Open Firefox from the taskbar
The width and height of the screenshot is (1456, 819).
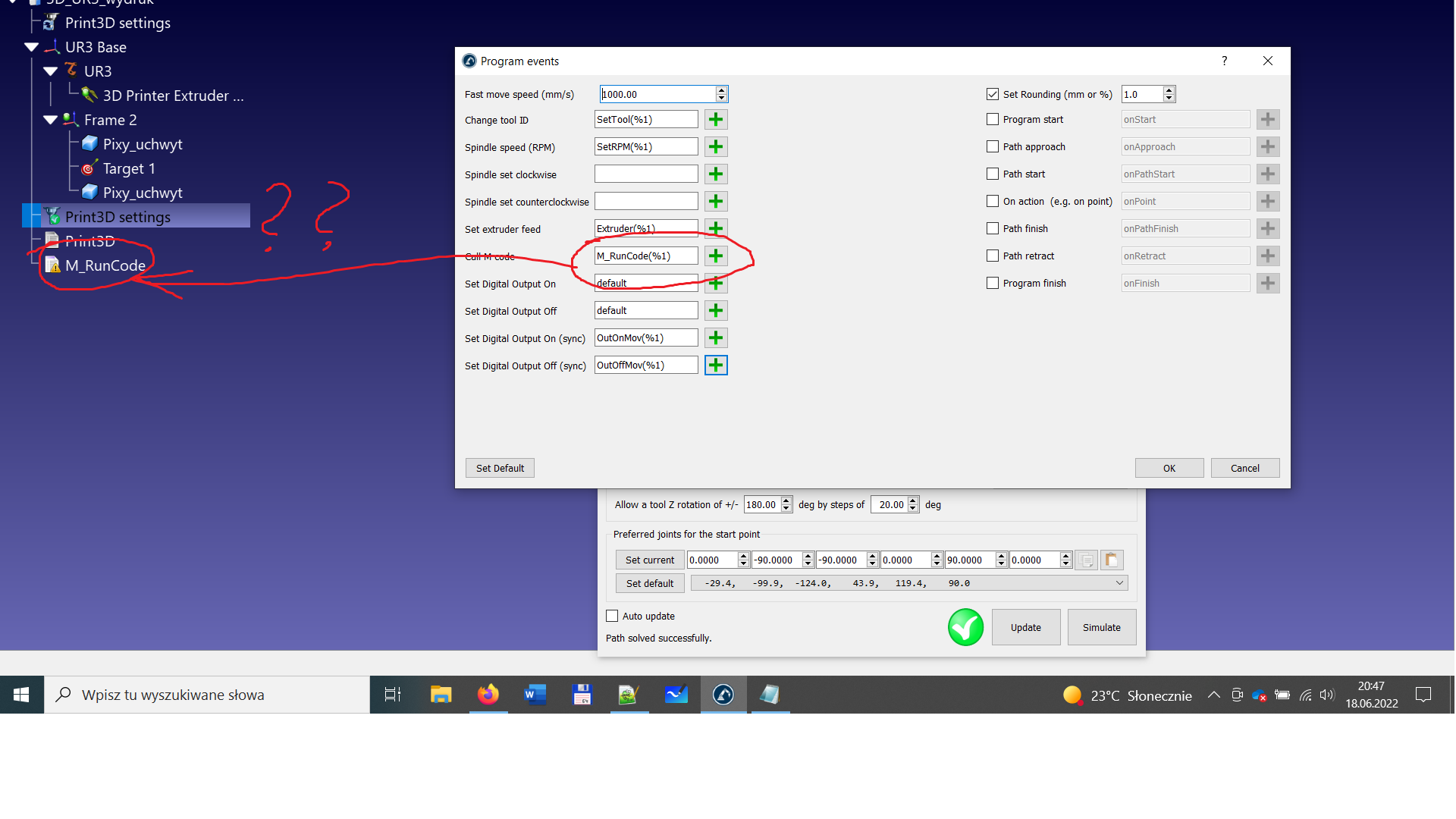(x=488, y=695)
